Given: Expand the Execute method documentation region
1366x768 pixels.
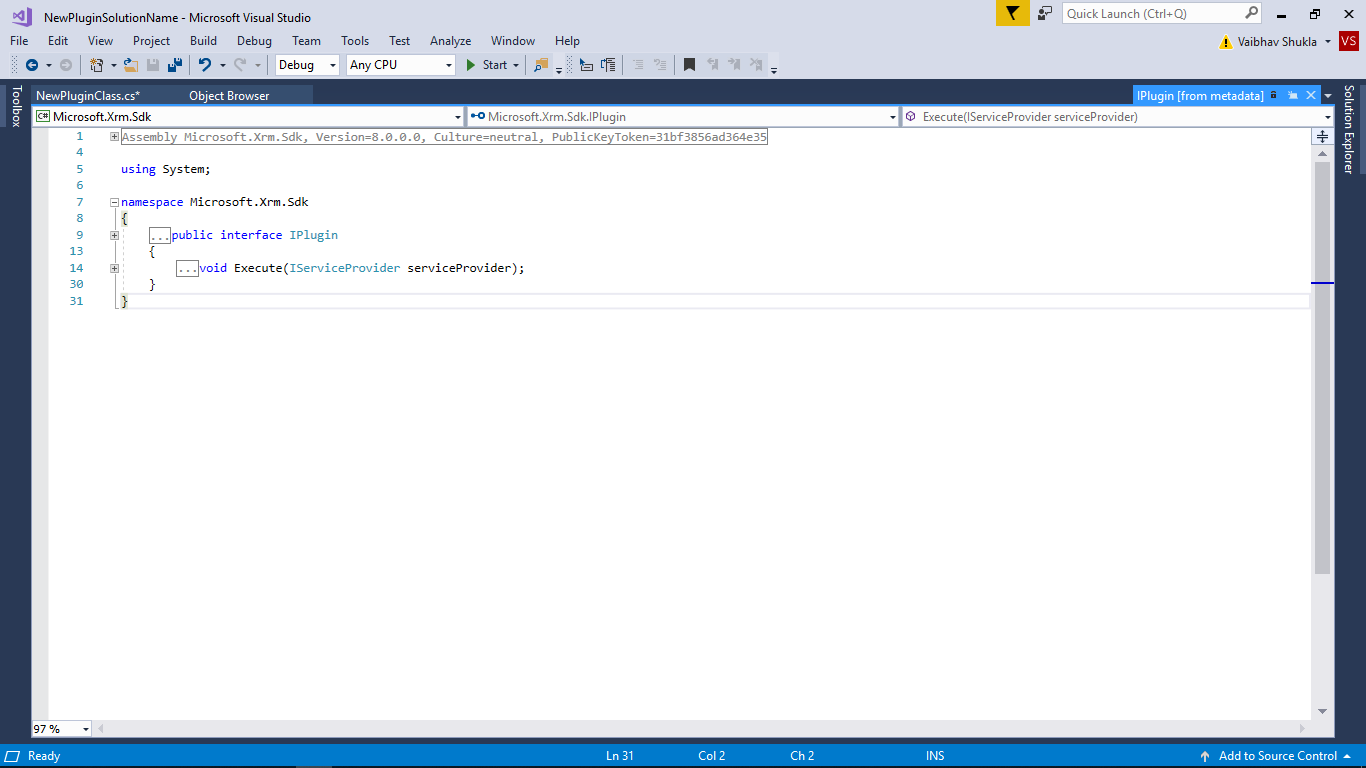Looking at the screenshot, I should pos(113,267).
